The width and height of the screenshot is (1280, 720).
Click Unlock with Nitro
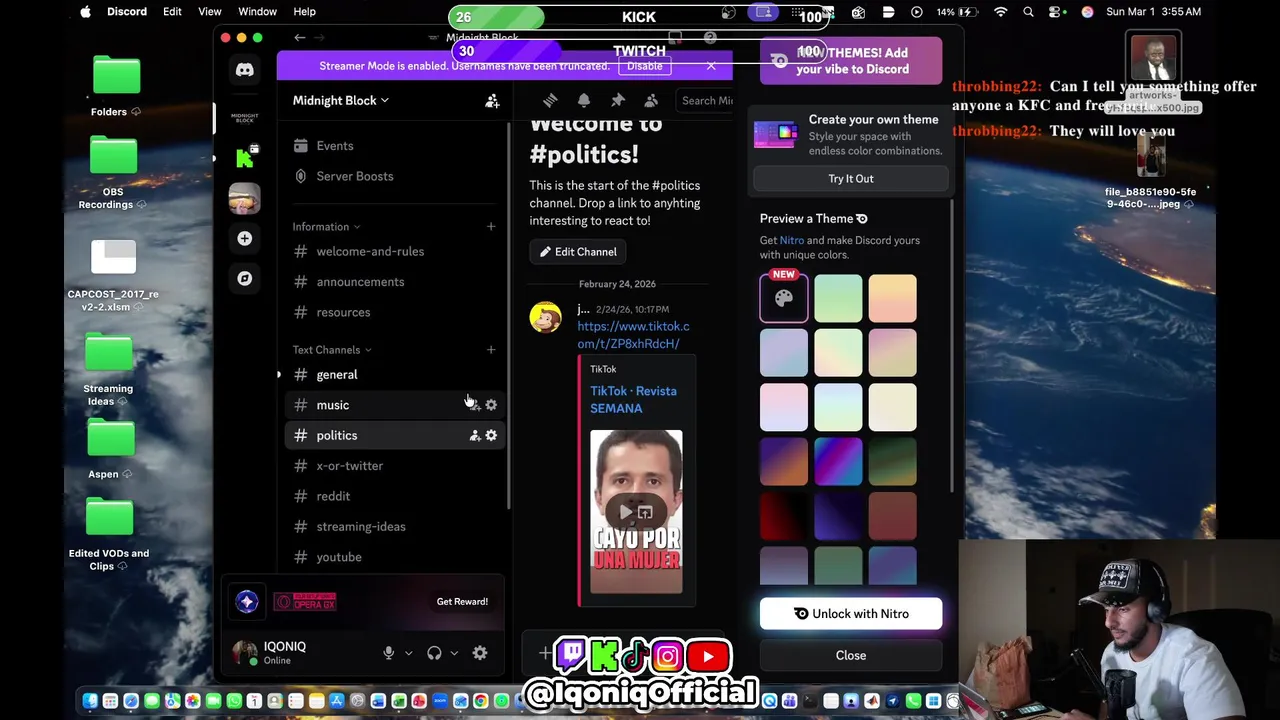point(851,614)
